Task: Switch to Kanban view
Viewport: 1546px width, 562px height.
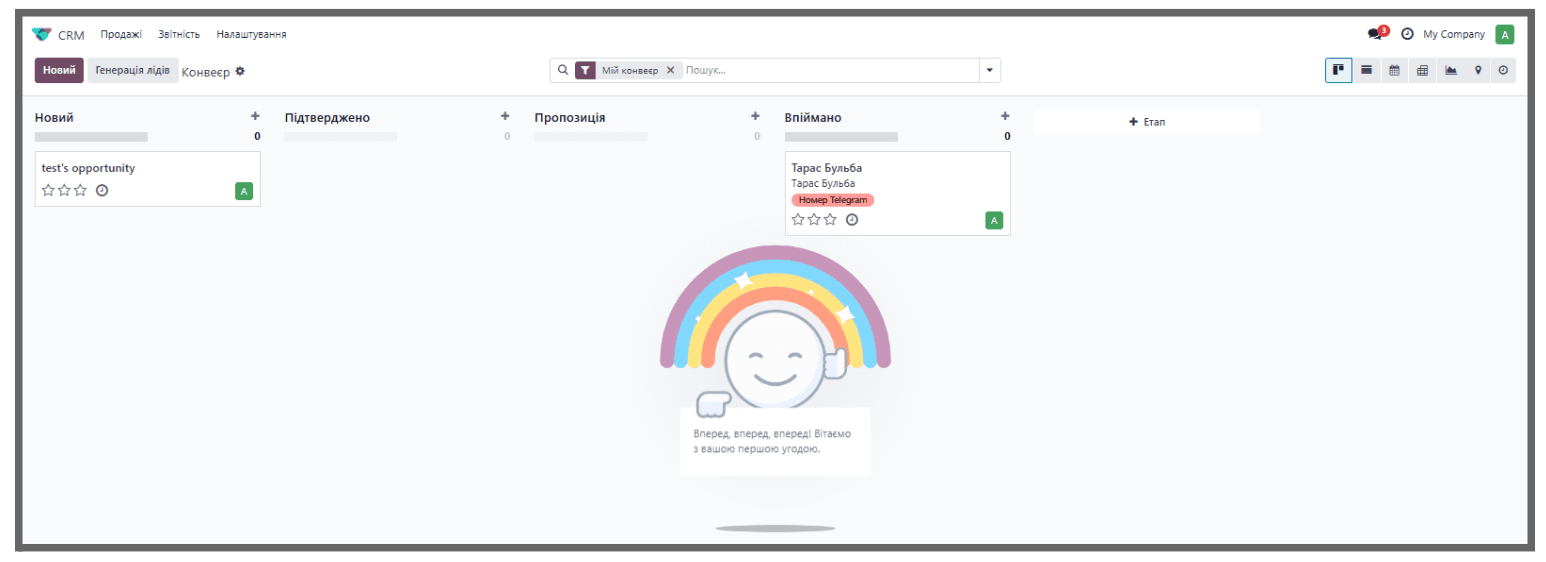Action: [1338, 70]
